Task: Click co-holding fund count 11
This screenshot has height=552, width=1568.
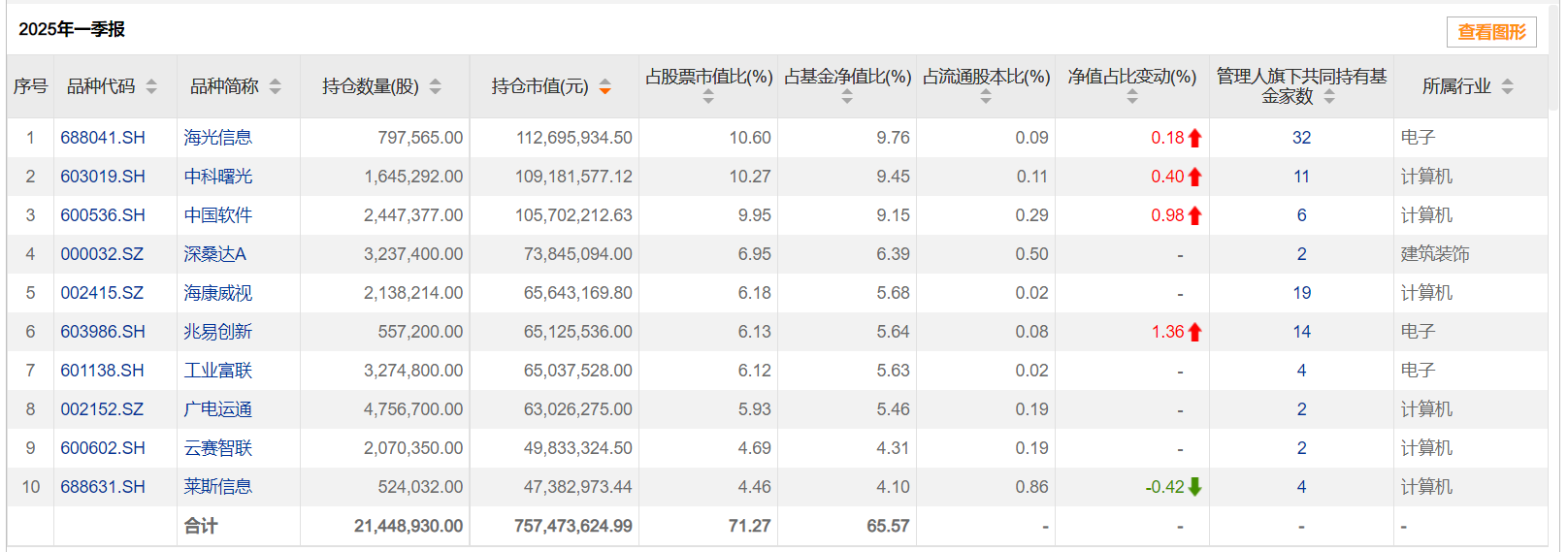Action: point(1301,177)
